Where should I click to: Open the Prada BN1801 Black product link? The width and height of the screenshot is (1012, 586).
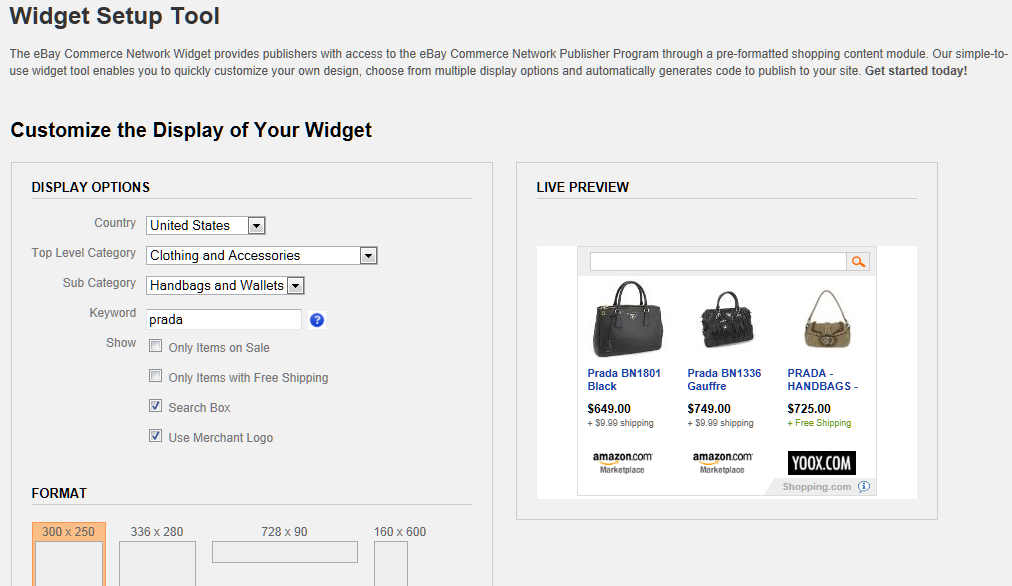point(624,380)
